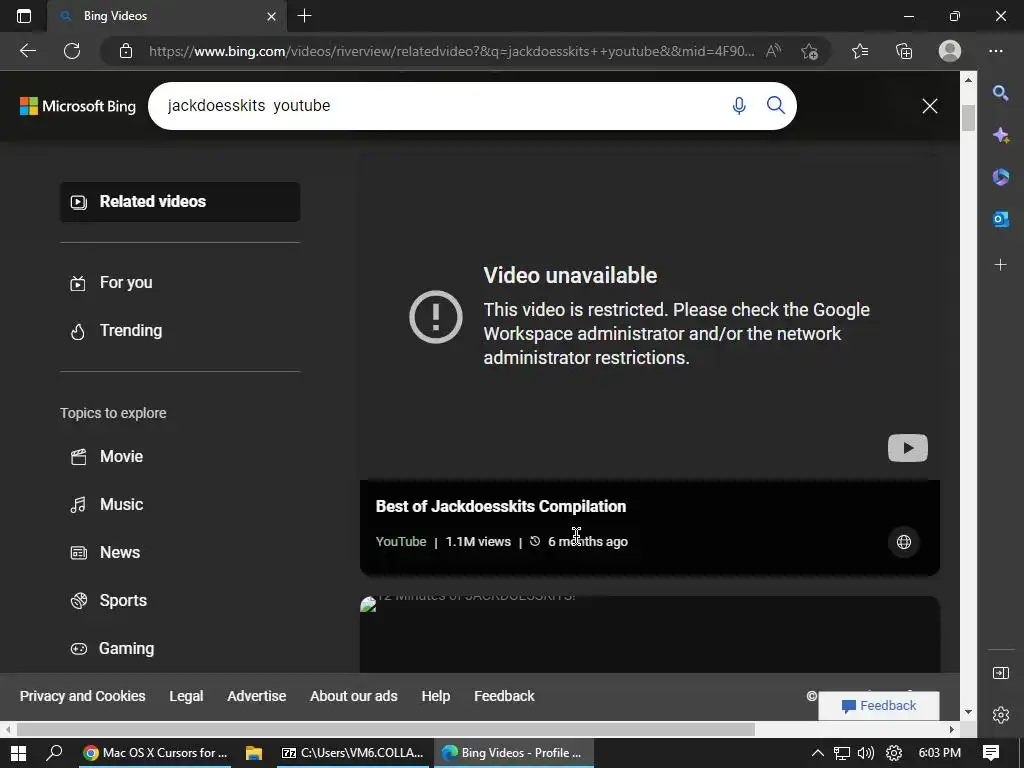Customize the sidebar with plus icon

(x=1000, y=264)
